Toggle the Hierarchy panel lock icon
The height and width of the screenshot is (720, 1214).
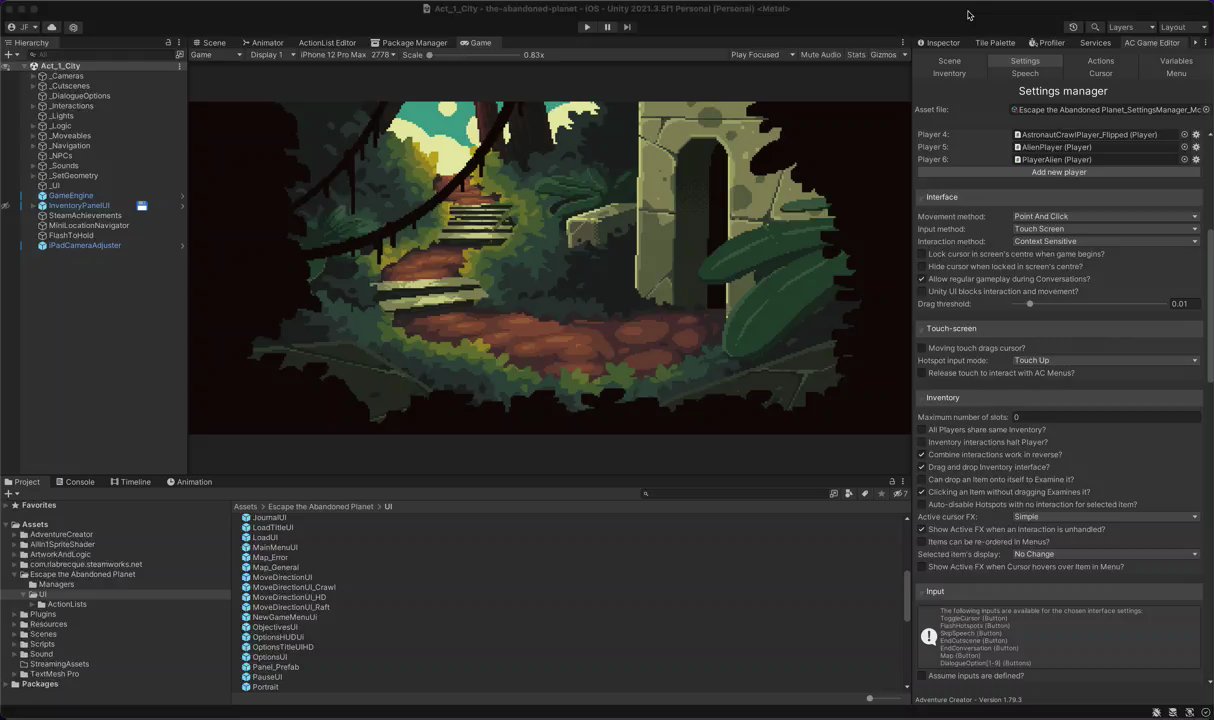(x=168, y=43)
